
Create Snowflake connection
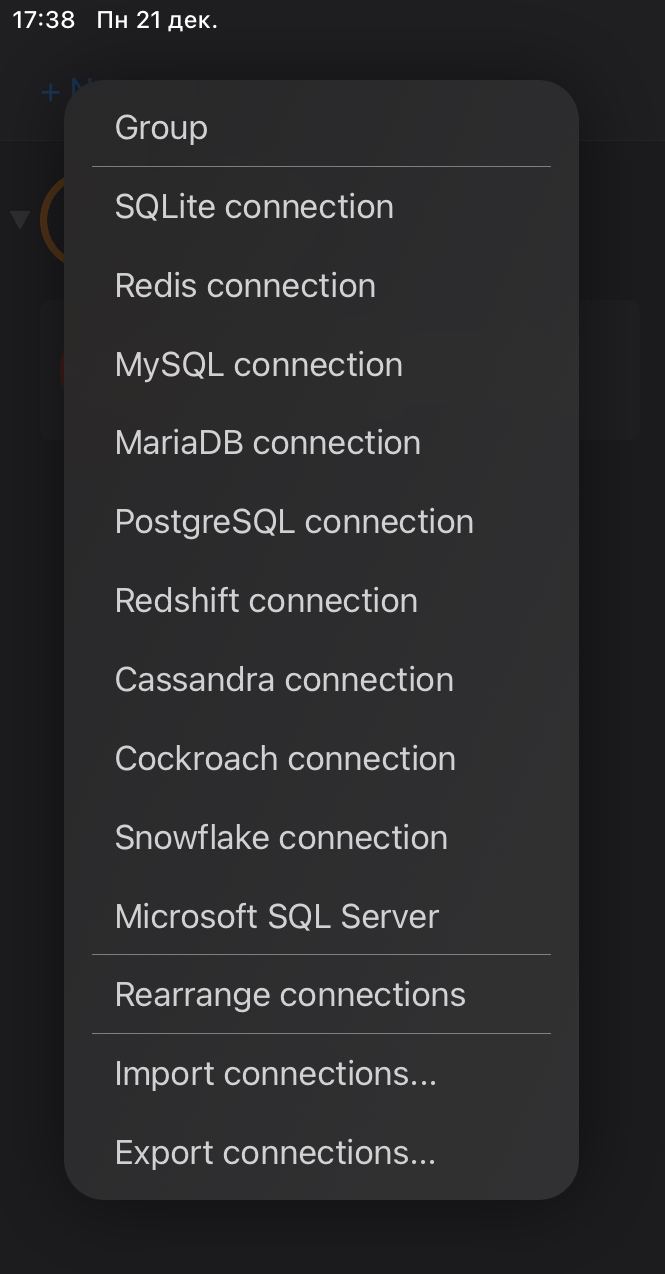point(321,838)
